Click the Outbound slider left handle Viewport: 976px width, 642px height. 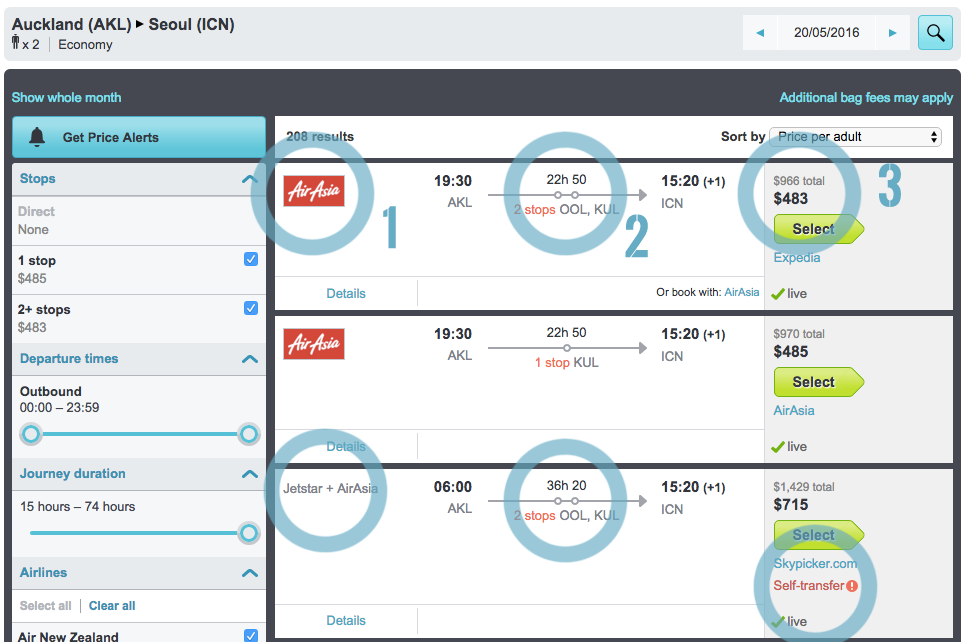click(x=30, y=434)
